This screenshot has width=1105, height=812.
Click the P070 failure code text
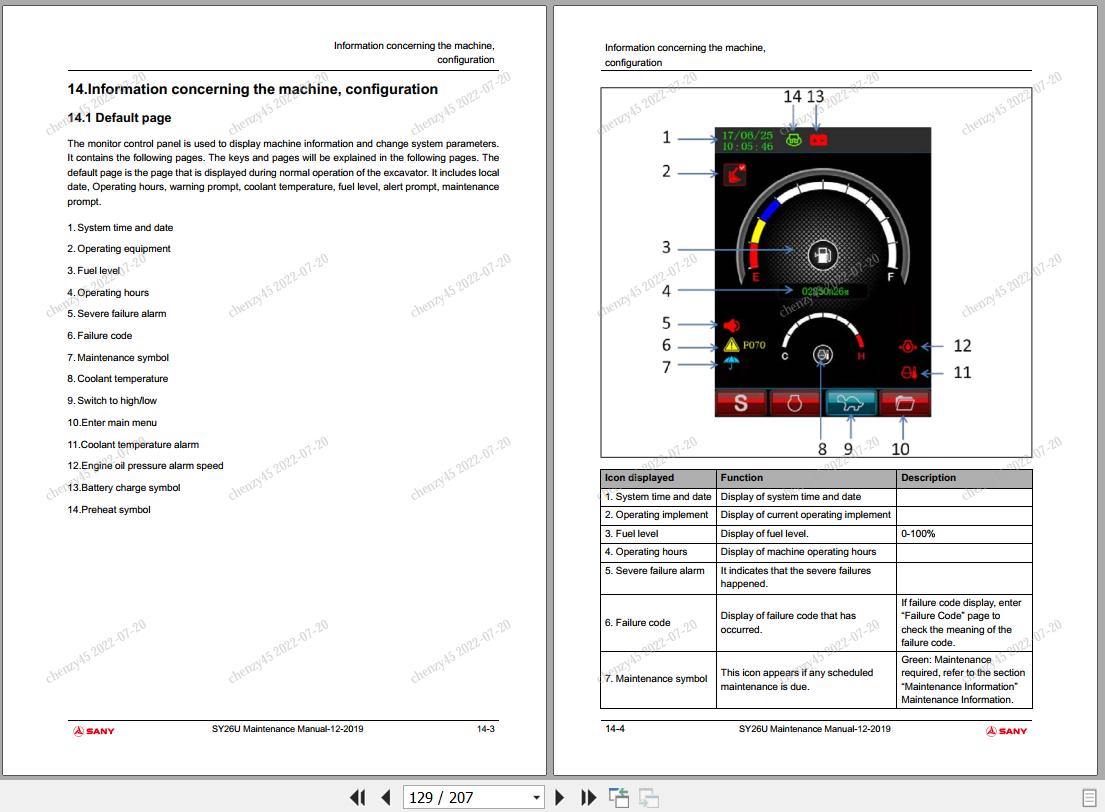(x=754, y=345)
